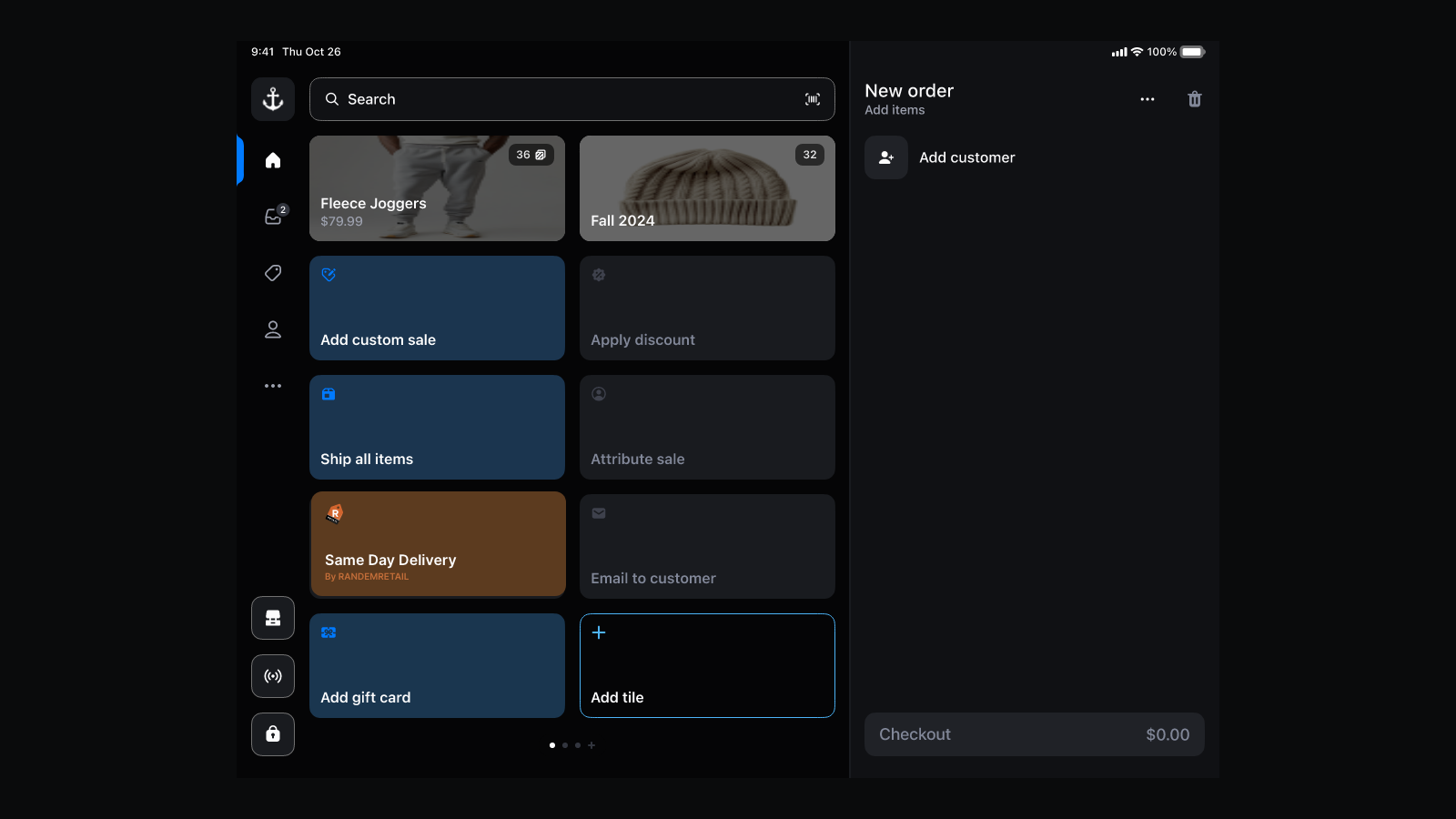Click the custom sale tag icon

(329, 275)
